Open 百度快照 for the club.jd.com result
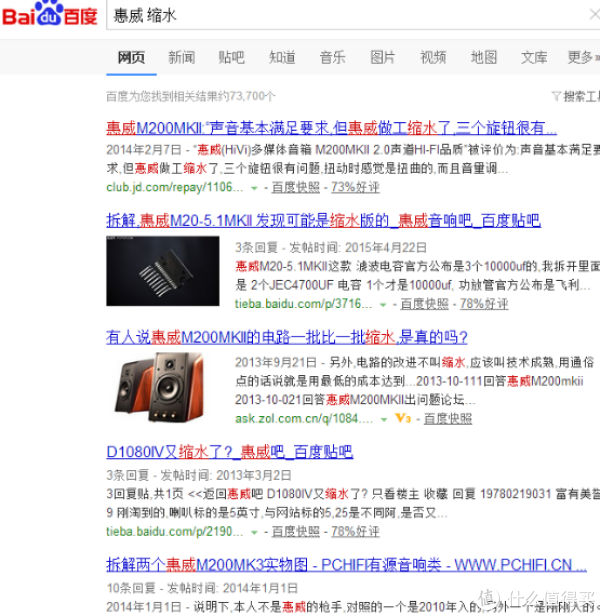Screen dimensions: 600x616 coord(295,187)
